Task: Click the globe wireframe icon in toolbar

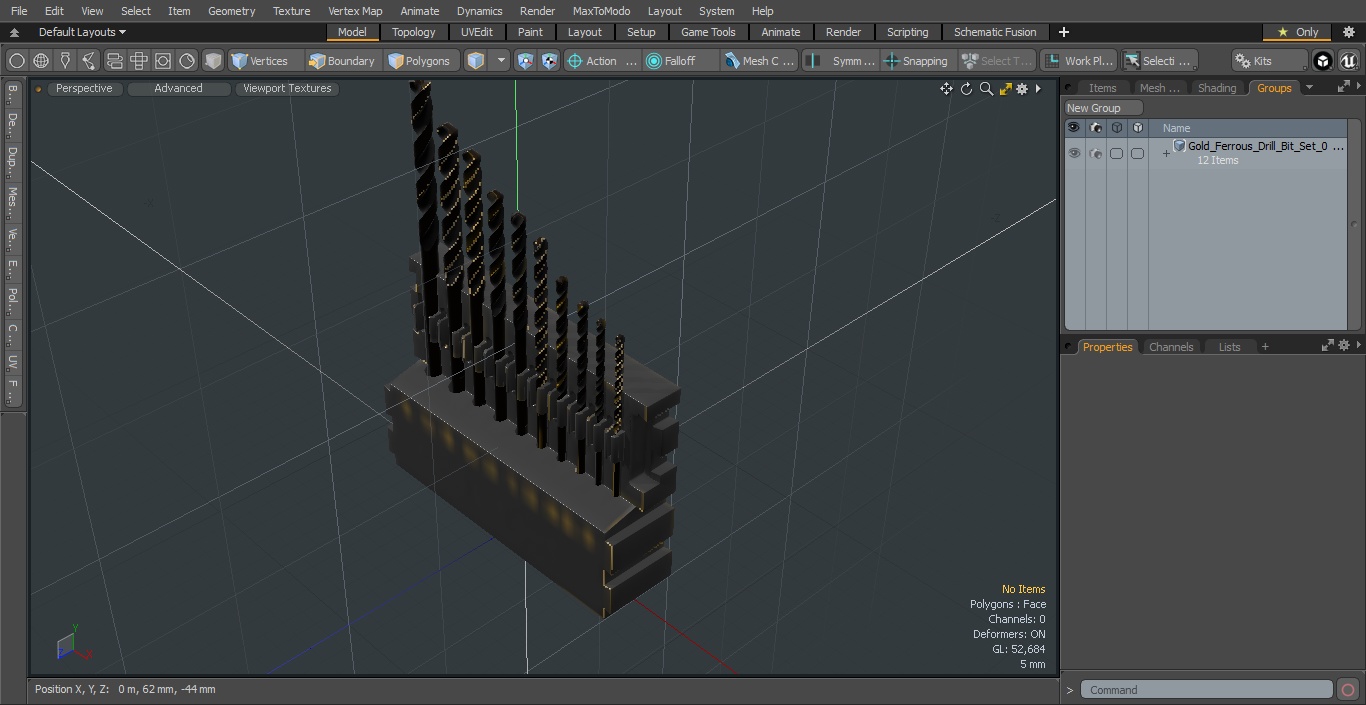Action: point(41,61)
